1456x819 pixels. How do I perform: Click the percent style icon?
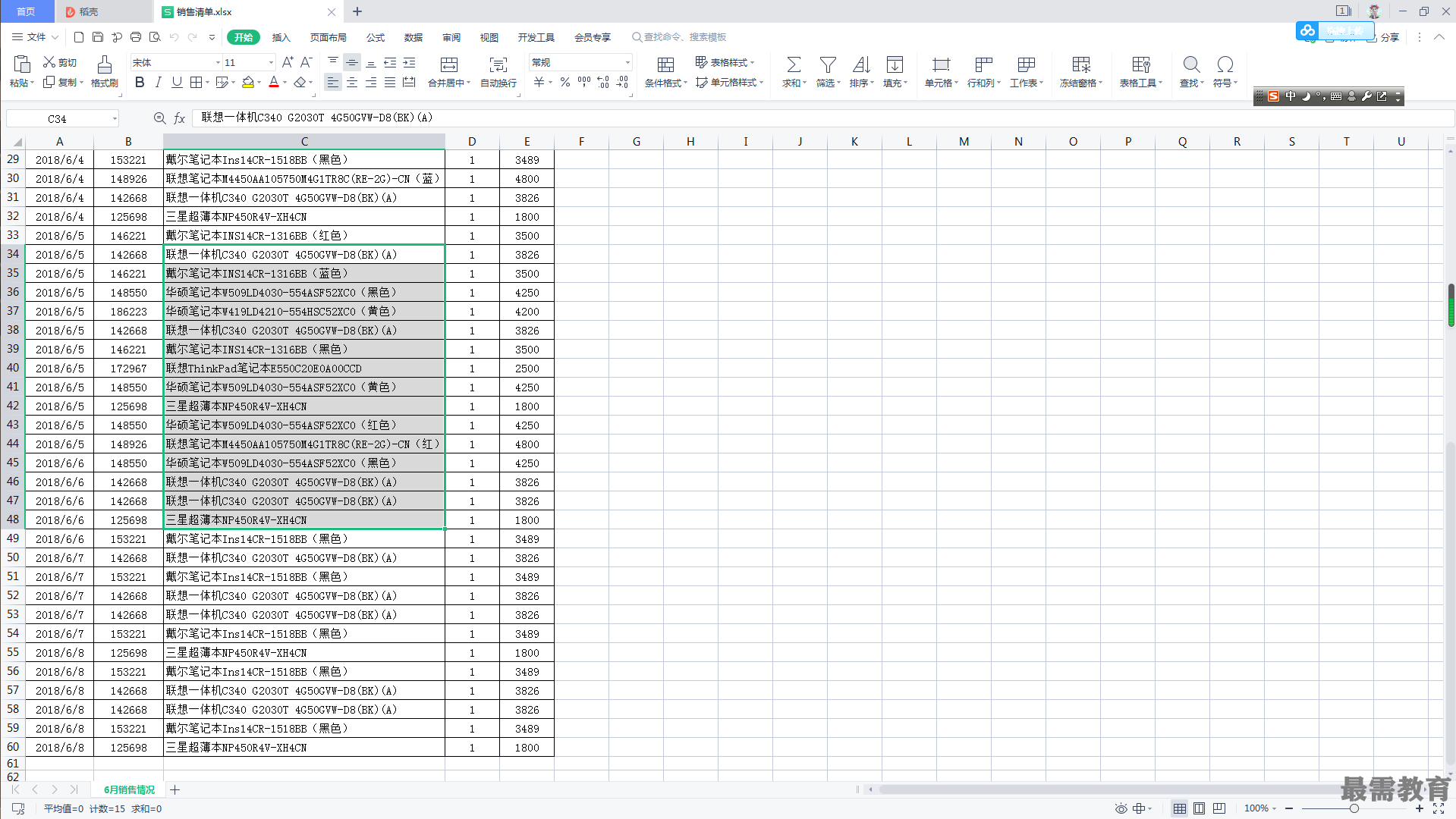pyautogui.click(x=565, y=82)
